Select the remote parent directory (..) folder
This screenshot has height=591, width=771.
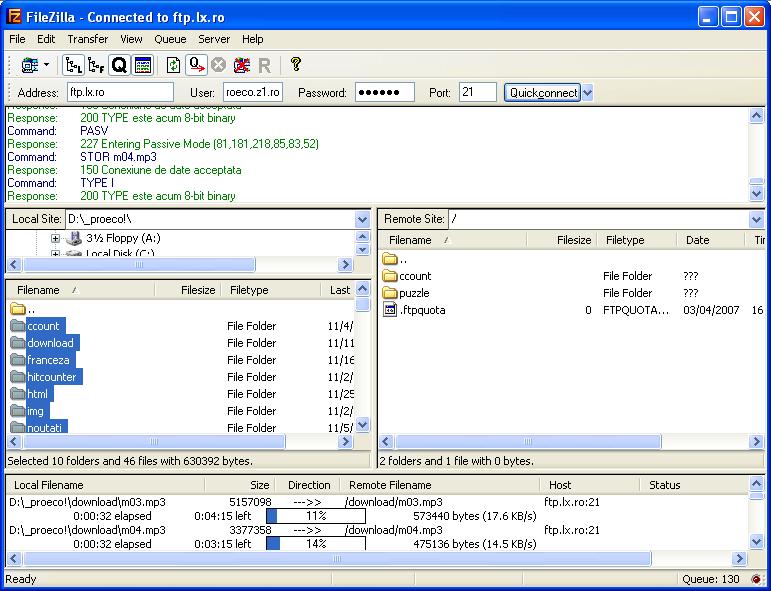390,259
